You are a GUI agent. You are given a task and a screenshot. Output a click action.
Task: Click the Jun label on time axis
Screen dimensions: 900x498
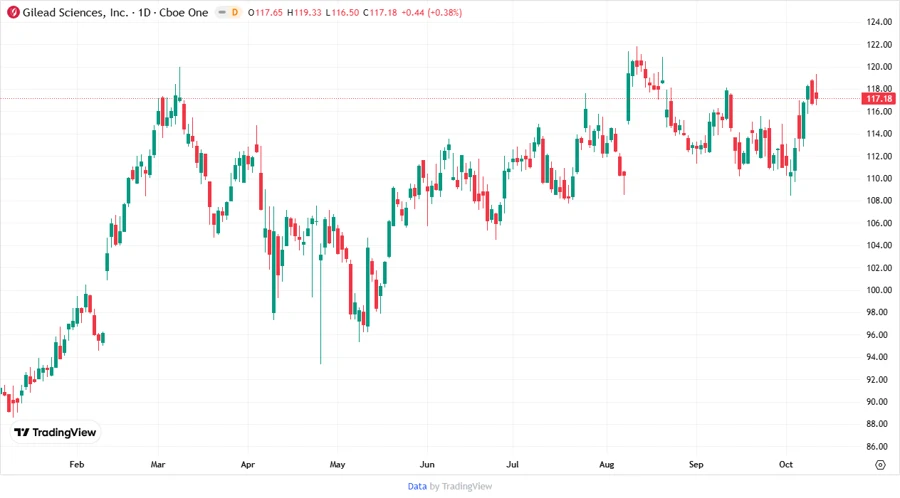pyautogui.click(x=427, y=464)
